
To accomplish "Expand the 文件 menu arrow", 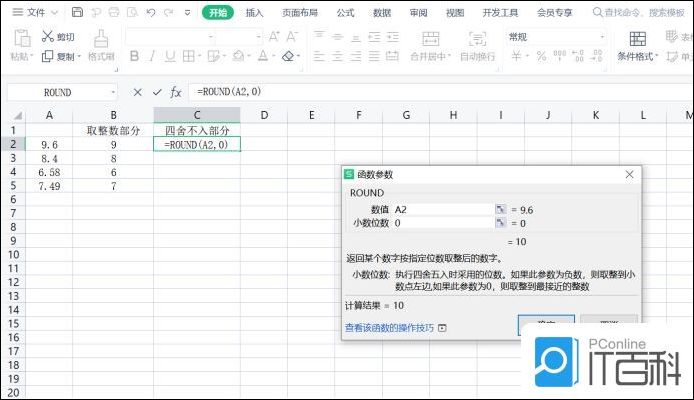I will click(54, 12).
